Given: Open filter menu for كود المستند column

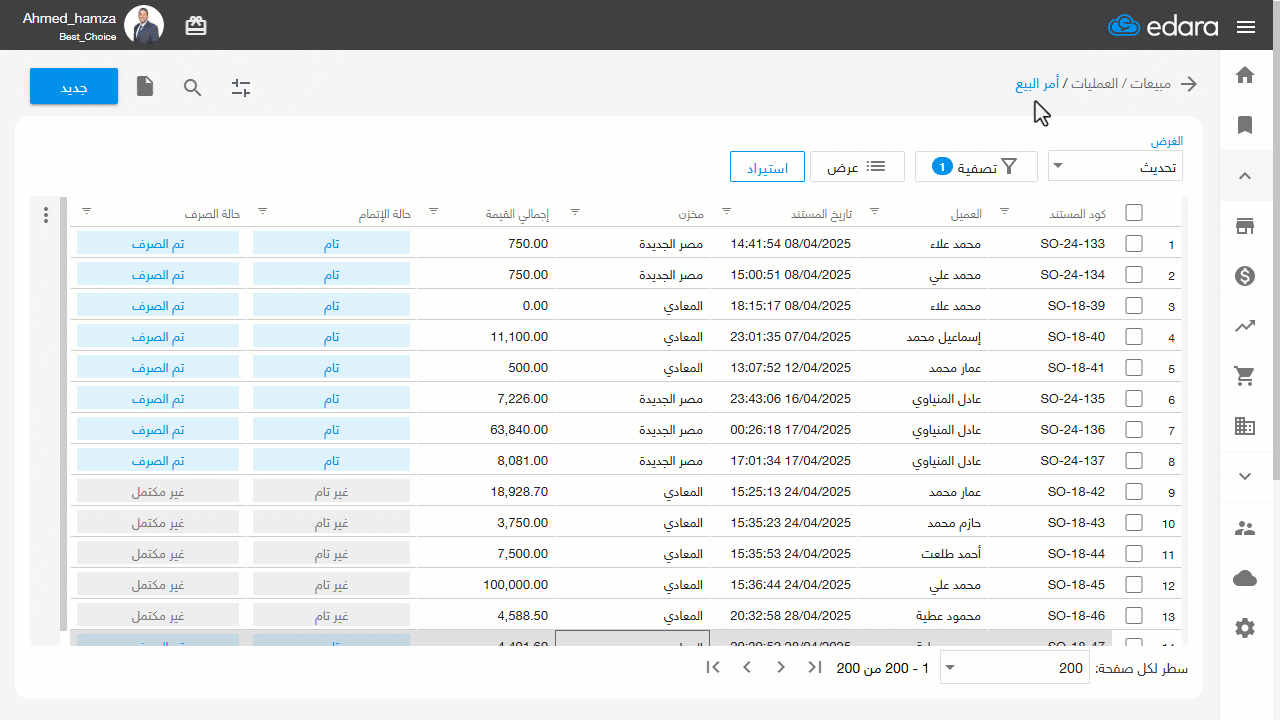Looking at the screenshot, I should point(1004,211).
